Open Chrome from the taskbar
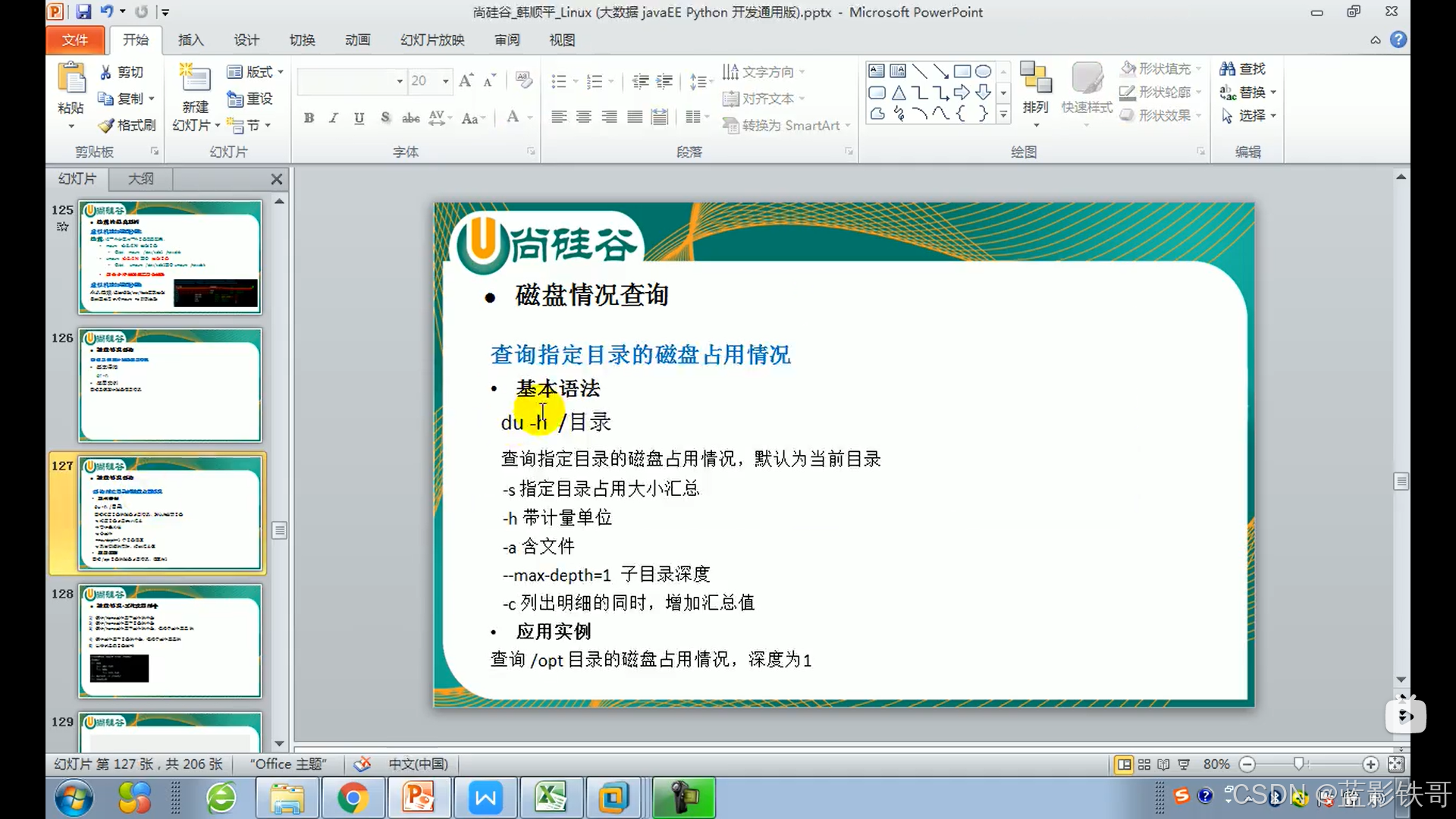Viewport: 1456px width, 819px height. pyautogui.click(x=353, y=798)
